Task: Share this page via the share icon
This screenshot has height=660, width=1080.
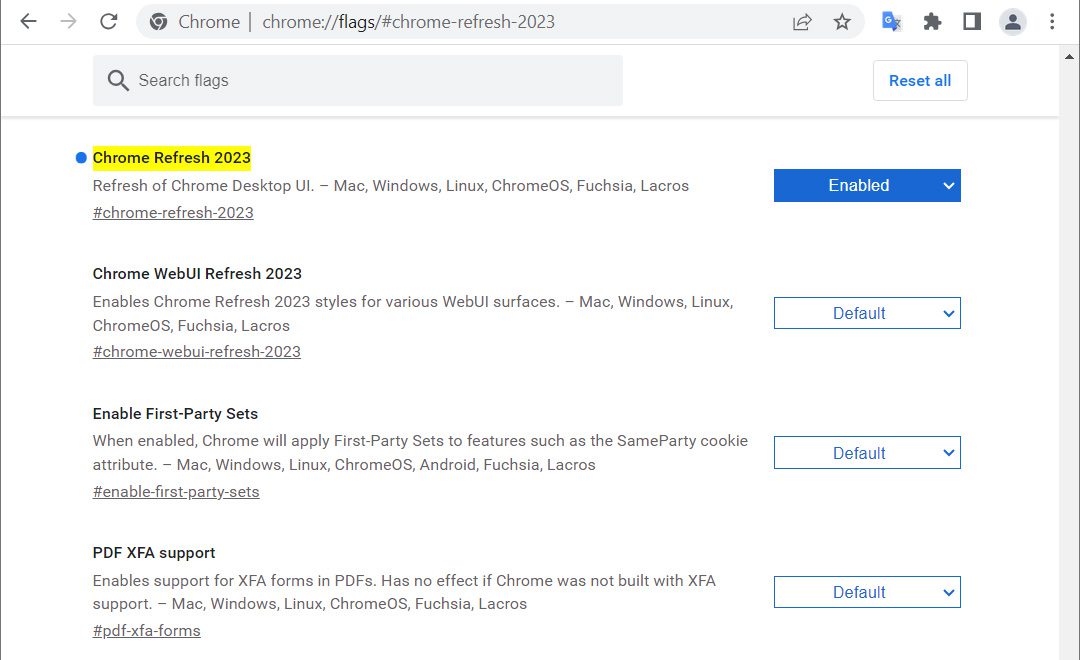Action: tap(802, 22)
